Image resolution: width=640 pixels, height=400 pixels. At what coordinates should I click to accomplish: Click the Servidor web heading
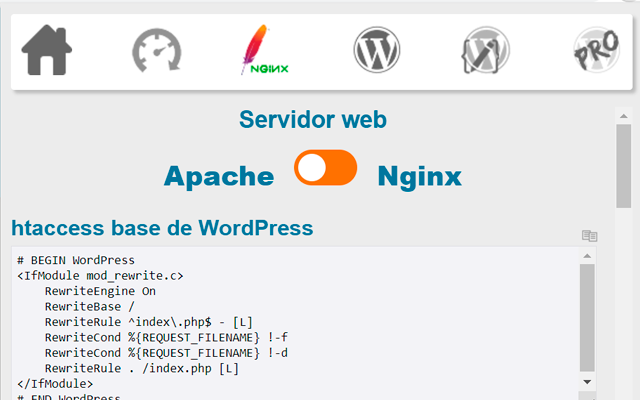(313, 119)
